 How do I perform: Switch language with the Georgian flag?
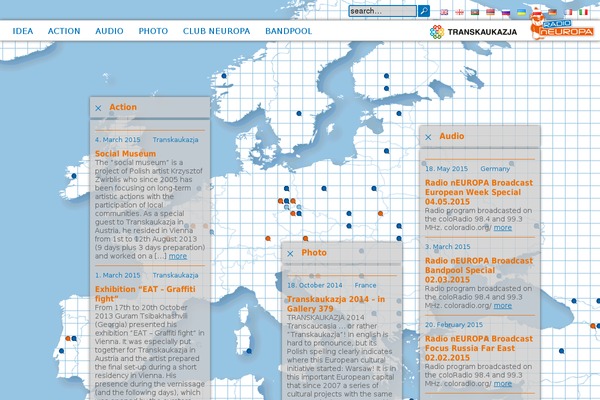(x=460, y=12)
